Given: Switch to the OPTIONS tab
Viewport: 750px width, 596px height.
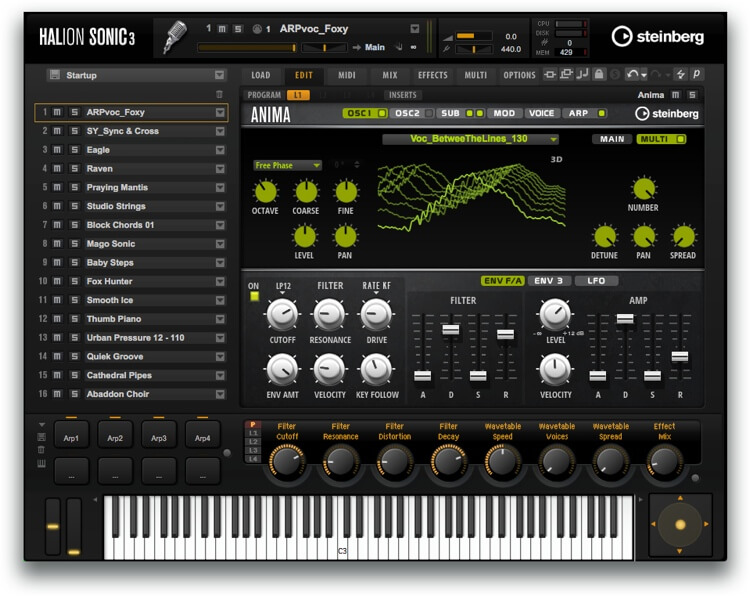Looking at the screenshot, I should [x=519, y=75].
